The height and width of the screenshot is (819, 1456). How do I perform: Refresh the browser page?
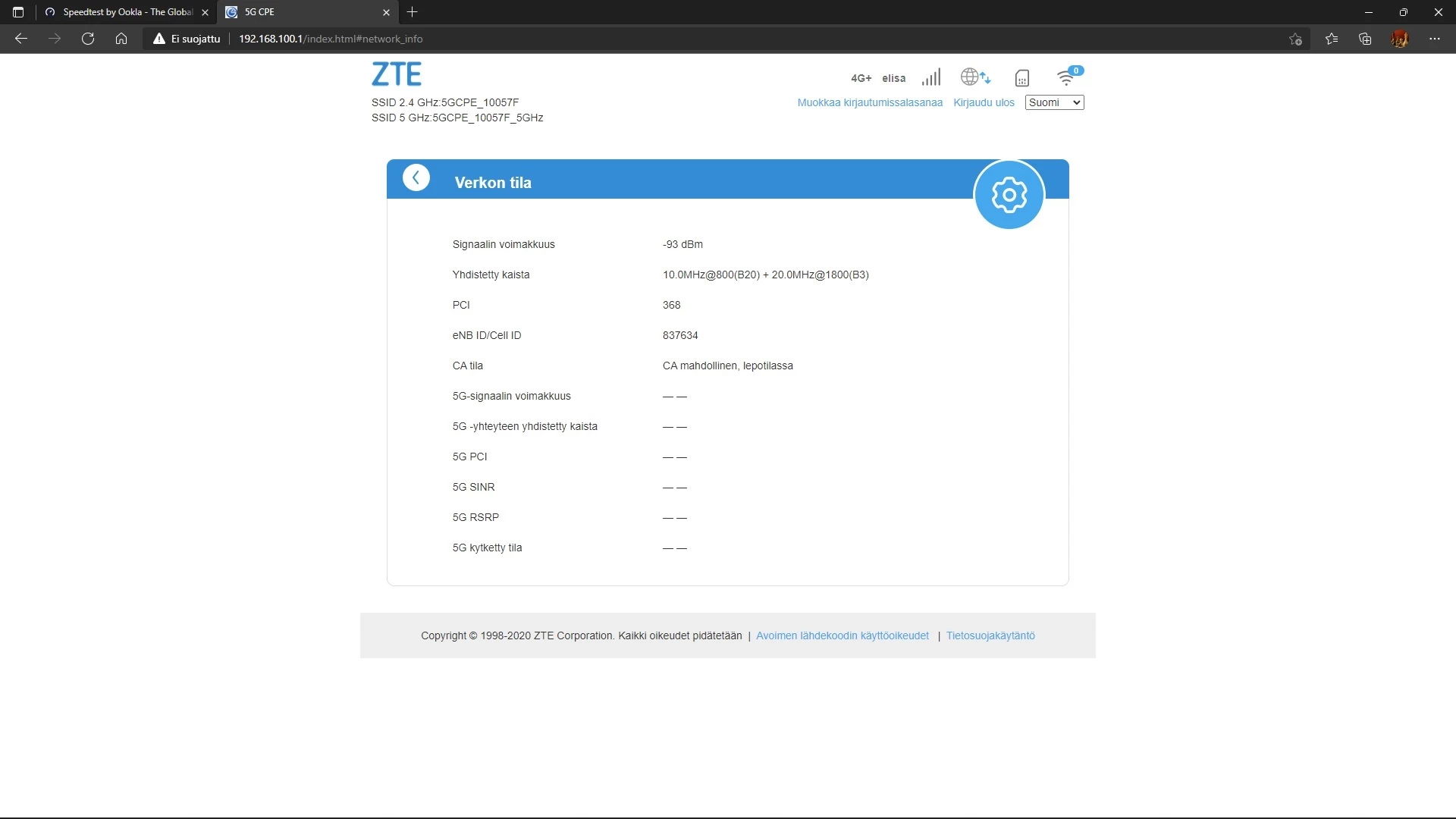pos(88,39)
